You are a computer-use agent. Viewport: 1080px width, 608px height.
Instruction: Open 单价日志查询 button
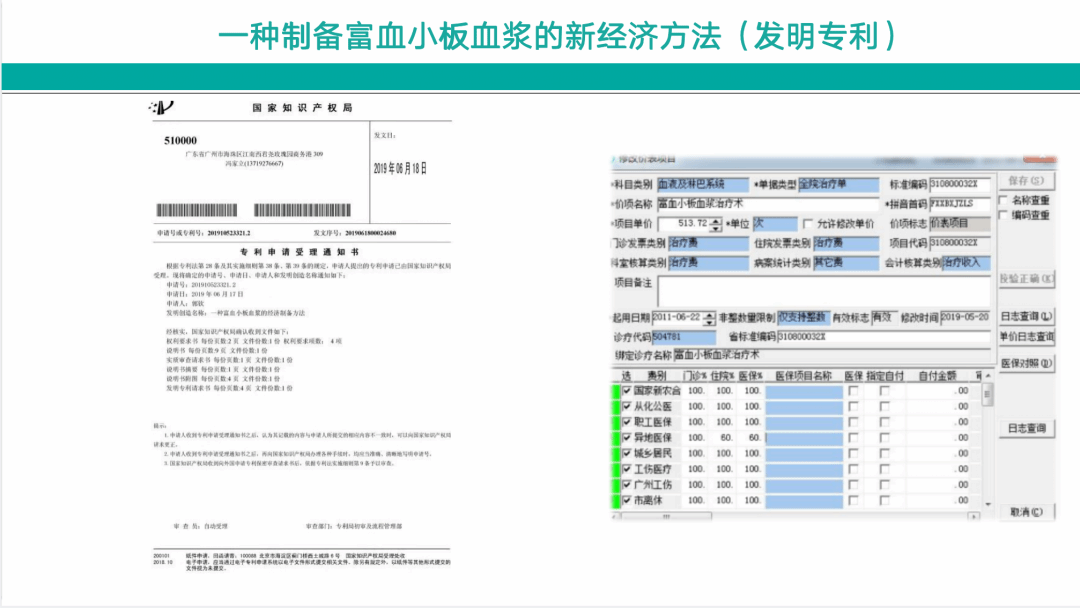(1026, 338)
